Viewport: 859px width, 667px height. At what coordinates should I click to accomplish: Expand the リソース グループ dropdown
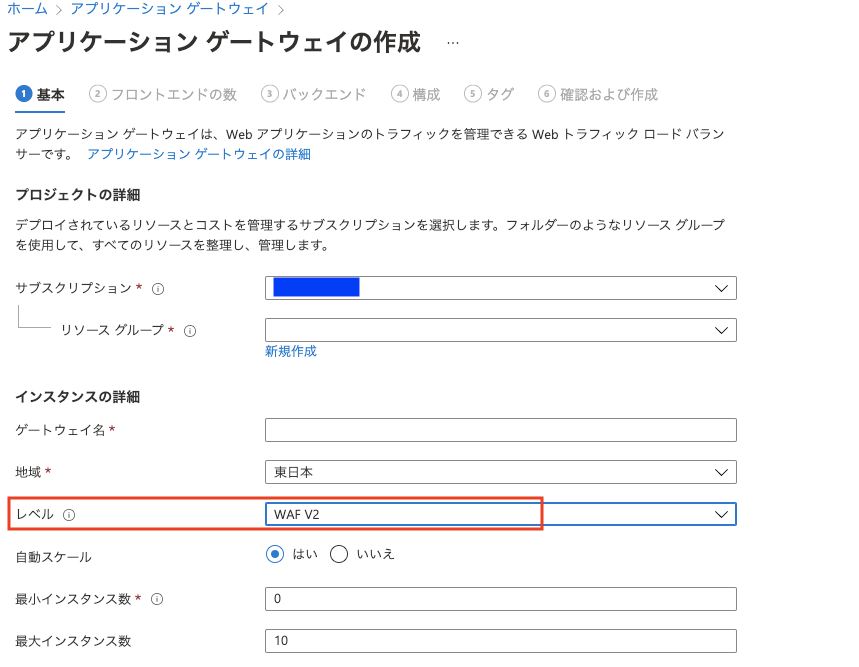501,330
